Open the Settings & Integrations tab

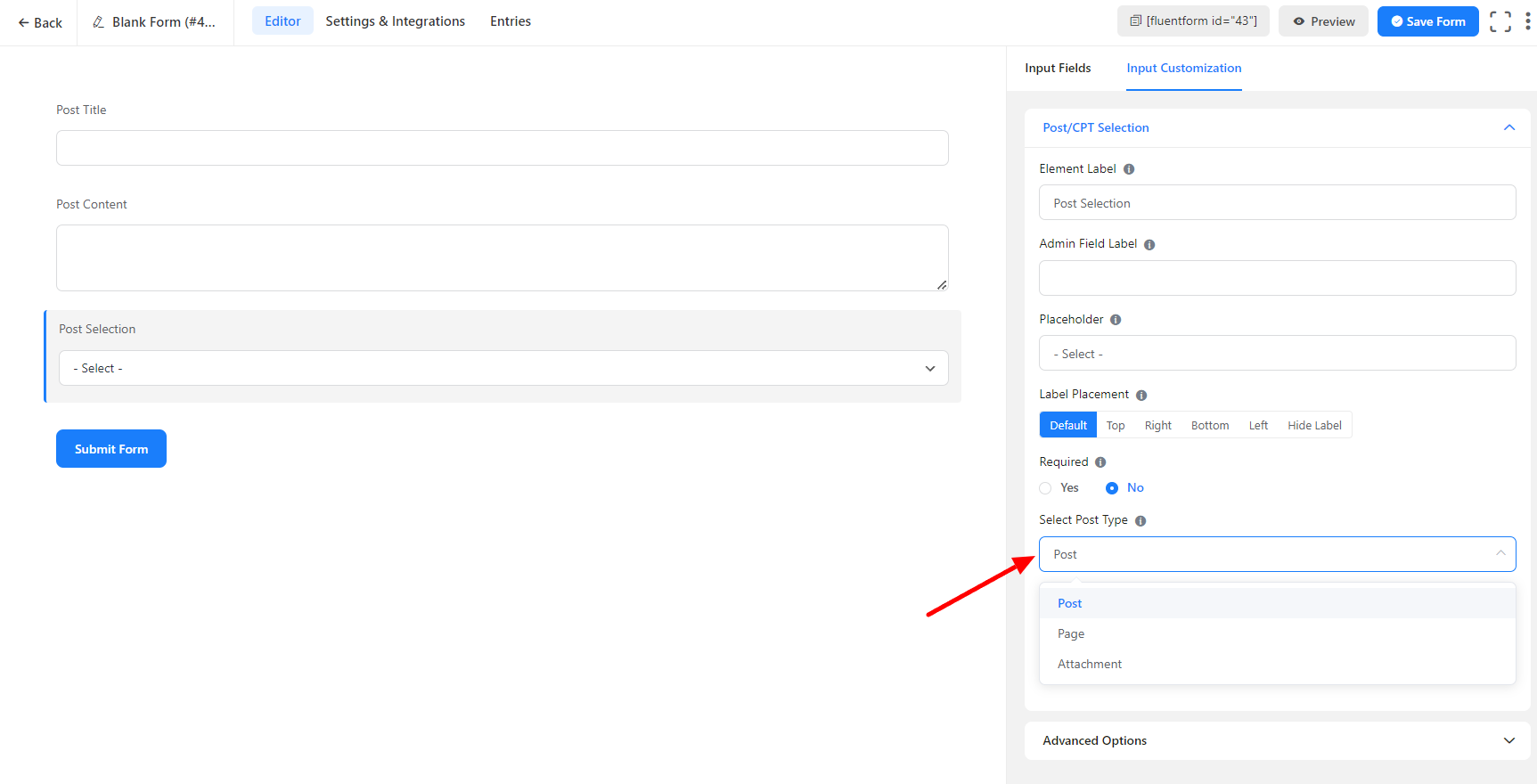395,21
